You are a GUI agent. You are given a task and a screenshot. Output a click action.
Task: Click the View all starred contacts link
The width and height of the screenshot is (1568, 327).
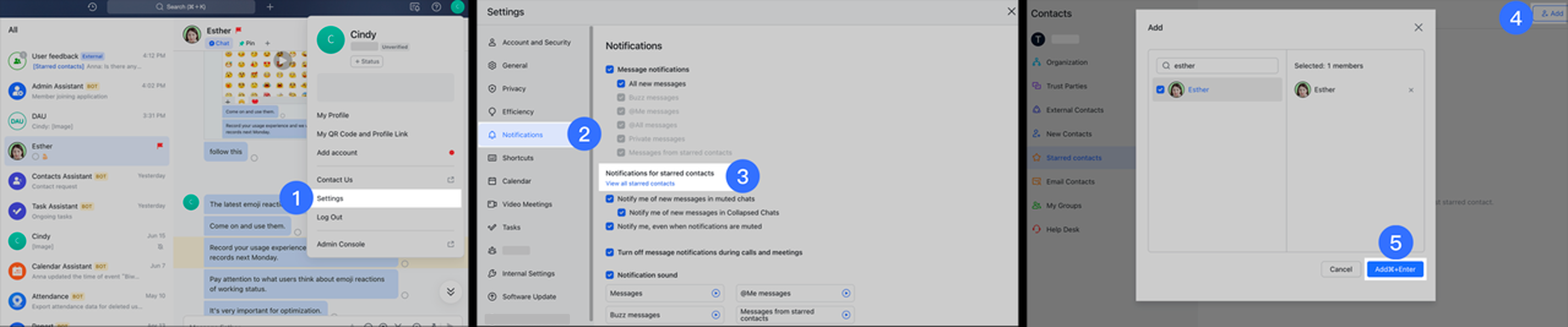(640, 183)
